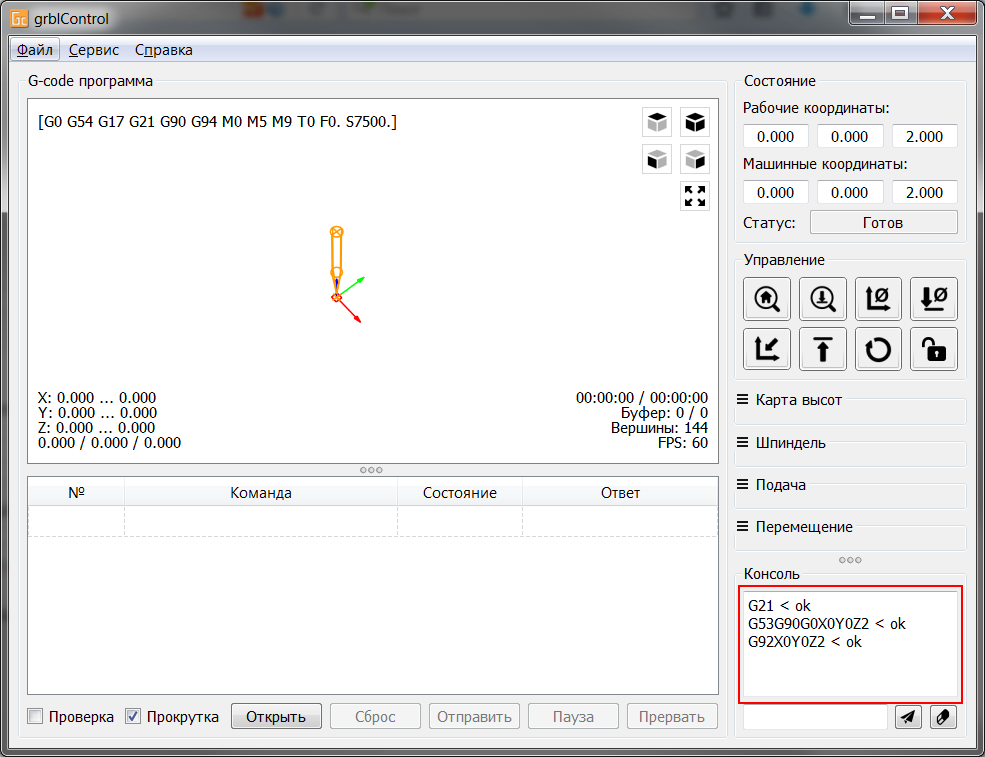Click the machine X coordinate field
Screen dimensions: 985x757
(775, 192)
